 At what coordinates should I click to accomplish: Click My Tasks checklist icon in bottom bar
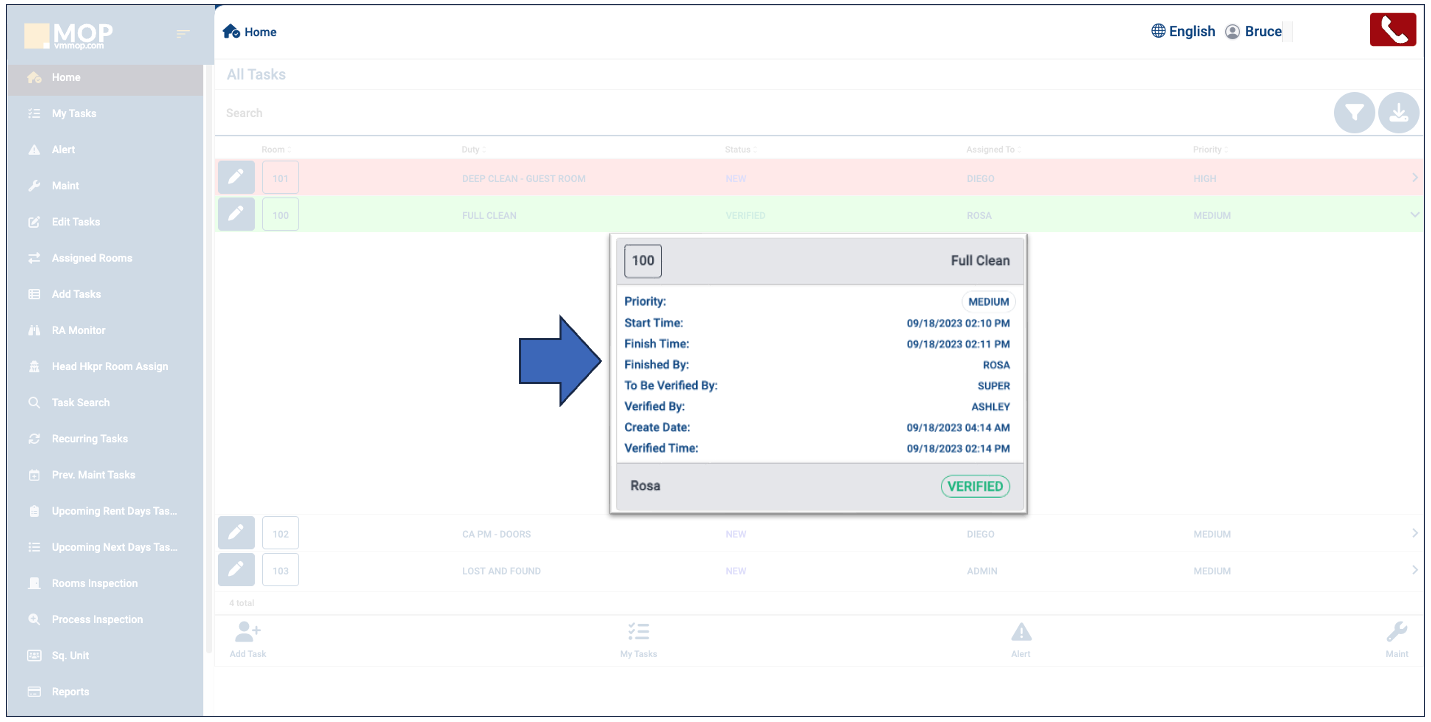(x=638, y=632)
